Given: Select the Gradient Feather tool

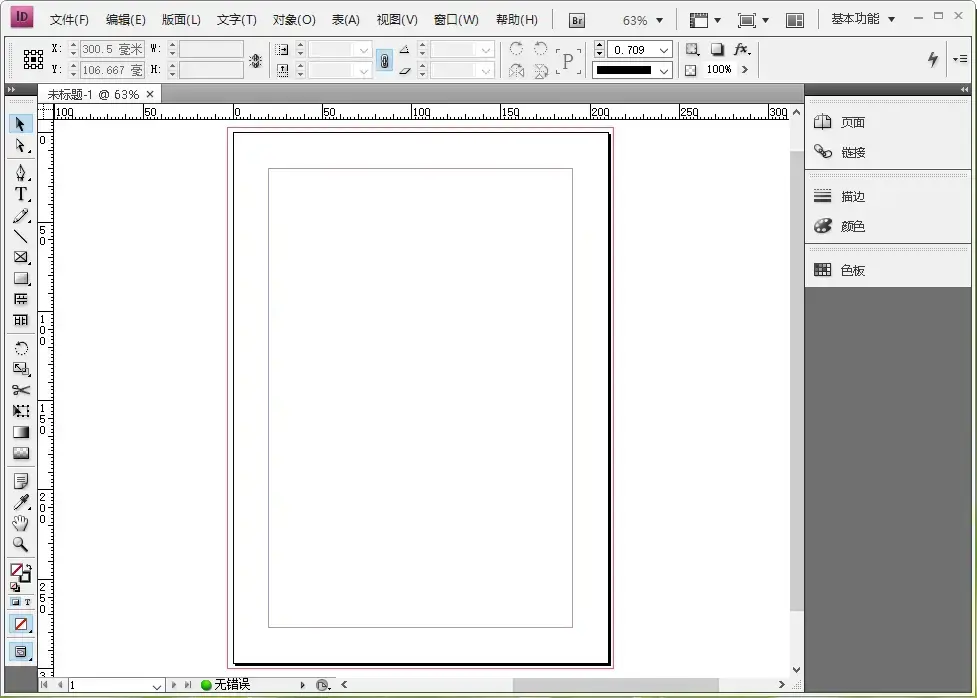Looking at the screenshot, I should point(21,453).
